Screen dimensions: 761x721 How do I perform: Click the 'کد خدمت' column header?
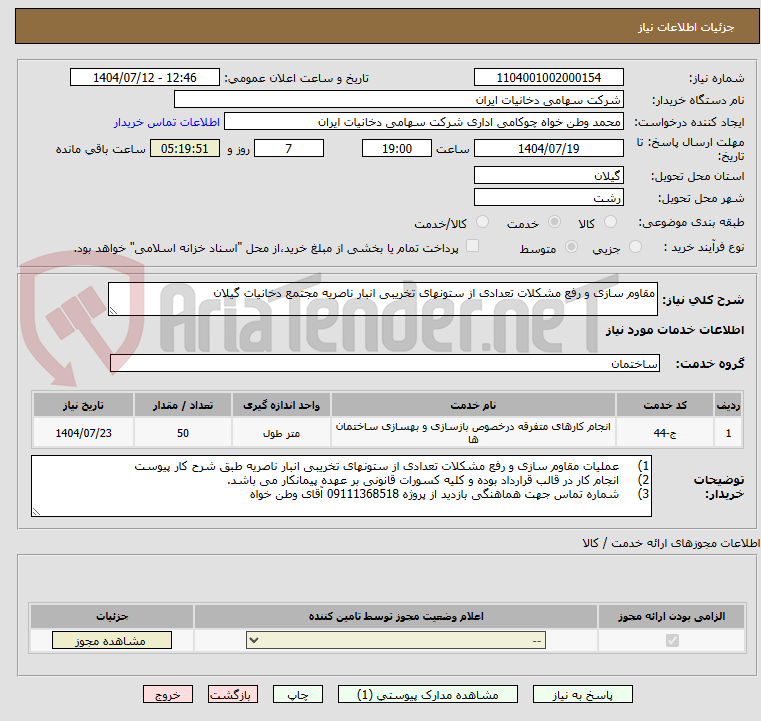(x=664, y=405)
